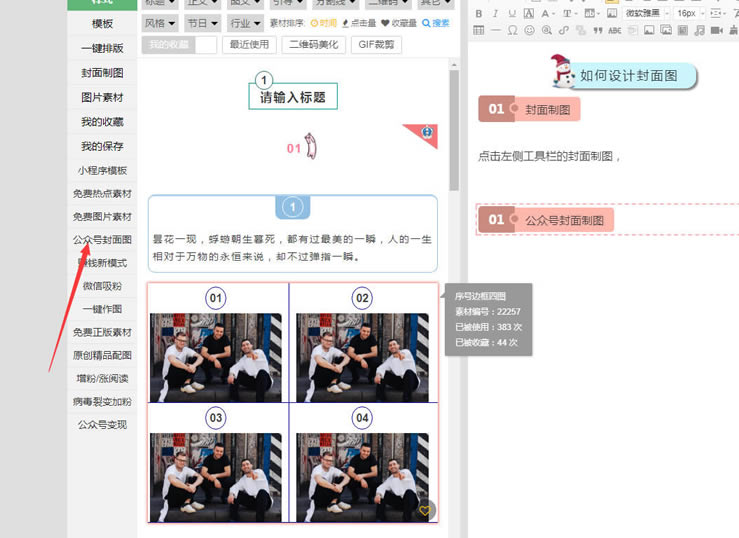
Task: Open 我的收藏 in the sidebar
Action: tap(102, 122)
